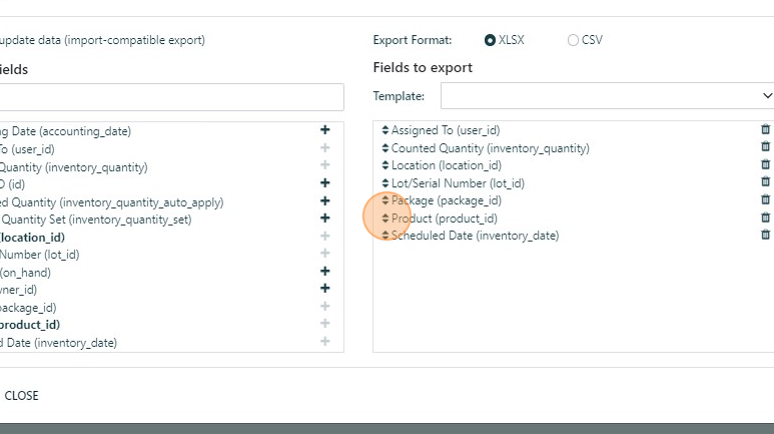
Task: Click the sort handle beside Product (product_id)
Action: [x=385, y=218]
